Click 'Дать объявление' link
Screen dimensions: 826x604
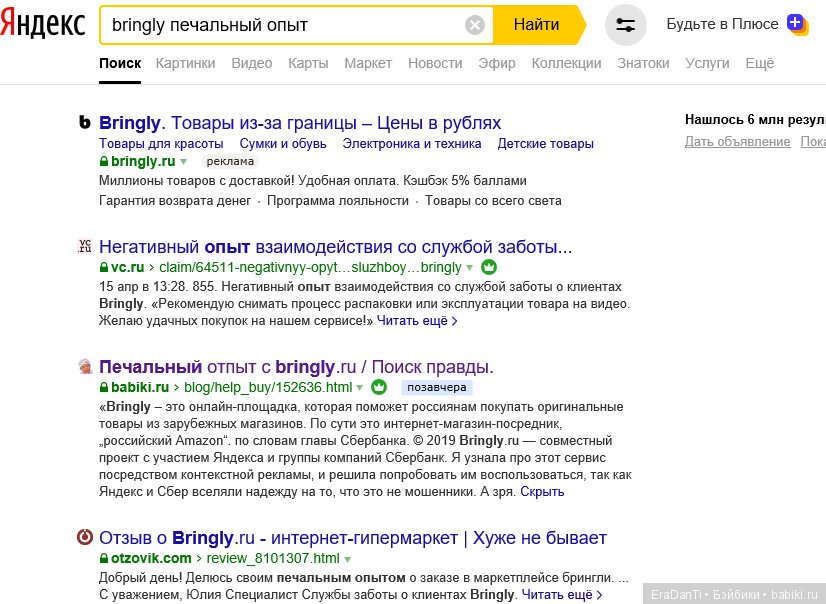[x=737, y=142]
